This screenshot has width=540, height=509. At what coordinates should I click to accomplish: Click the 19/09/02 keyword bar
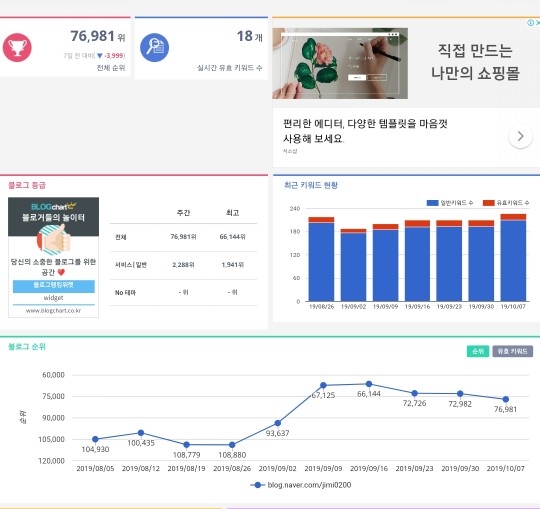tap(353, 265)
